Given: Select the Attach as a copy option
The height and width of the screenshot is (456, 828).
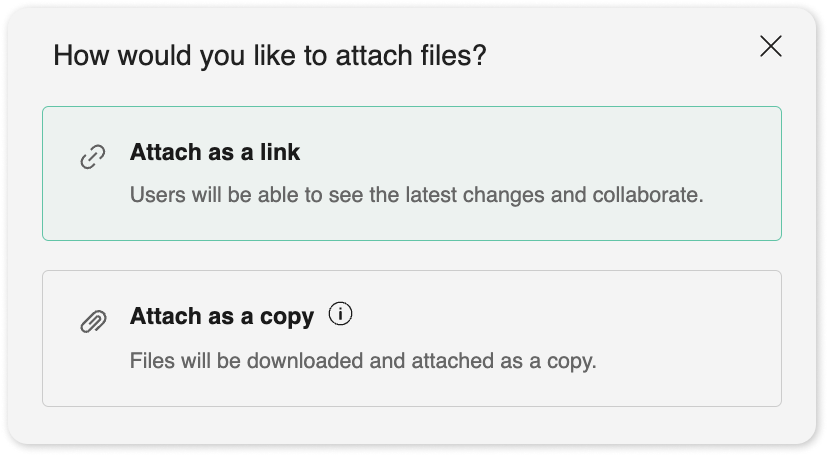Looking at the screenshot, I should coord(411,338).
